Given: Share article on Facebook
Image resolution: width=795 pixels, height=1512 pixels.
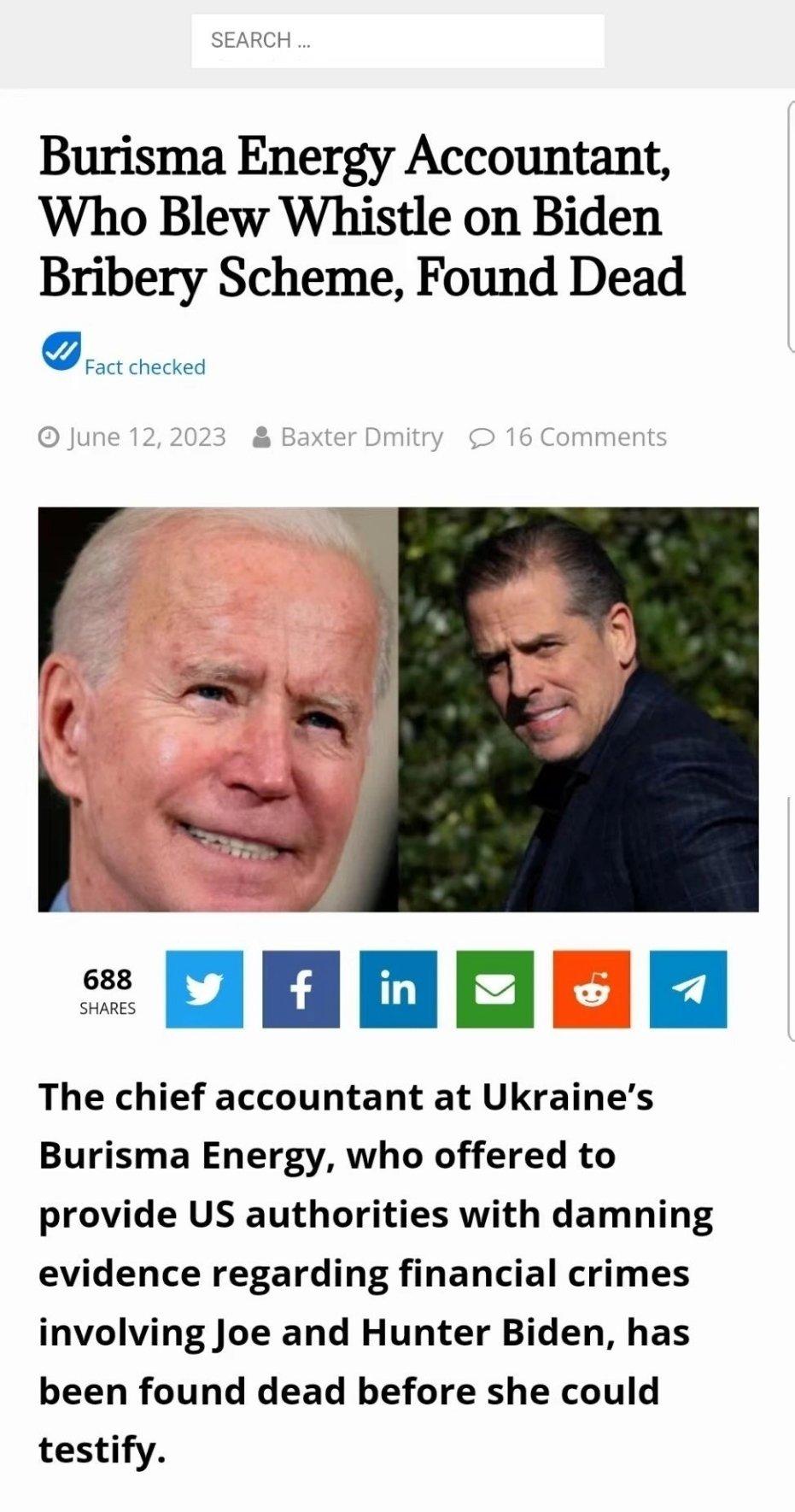Looking at the screenshot, I should [301, 988].
